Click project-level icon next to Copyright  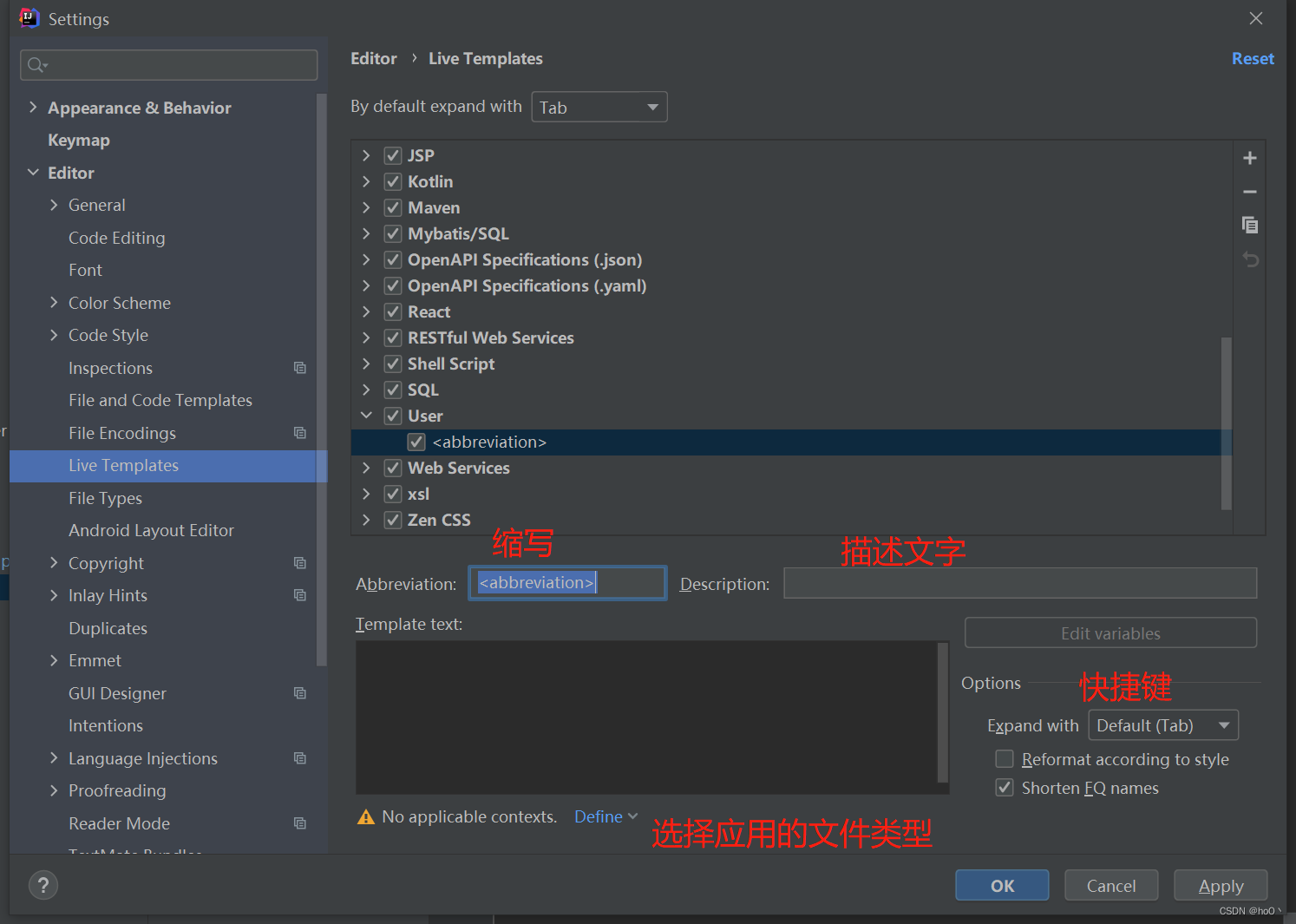pyautogui.click(x=300, y=563)
